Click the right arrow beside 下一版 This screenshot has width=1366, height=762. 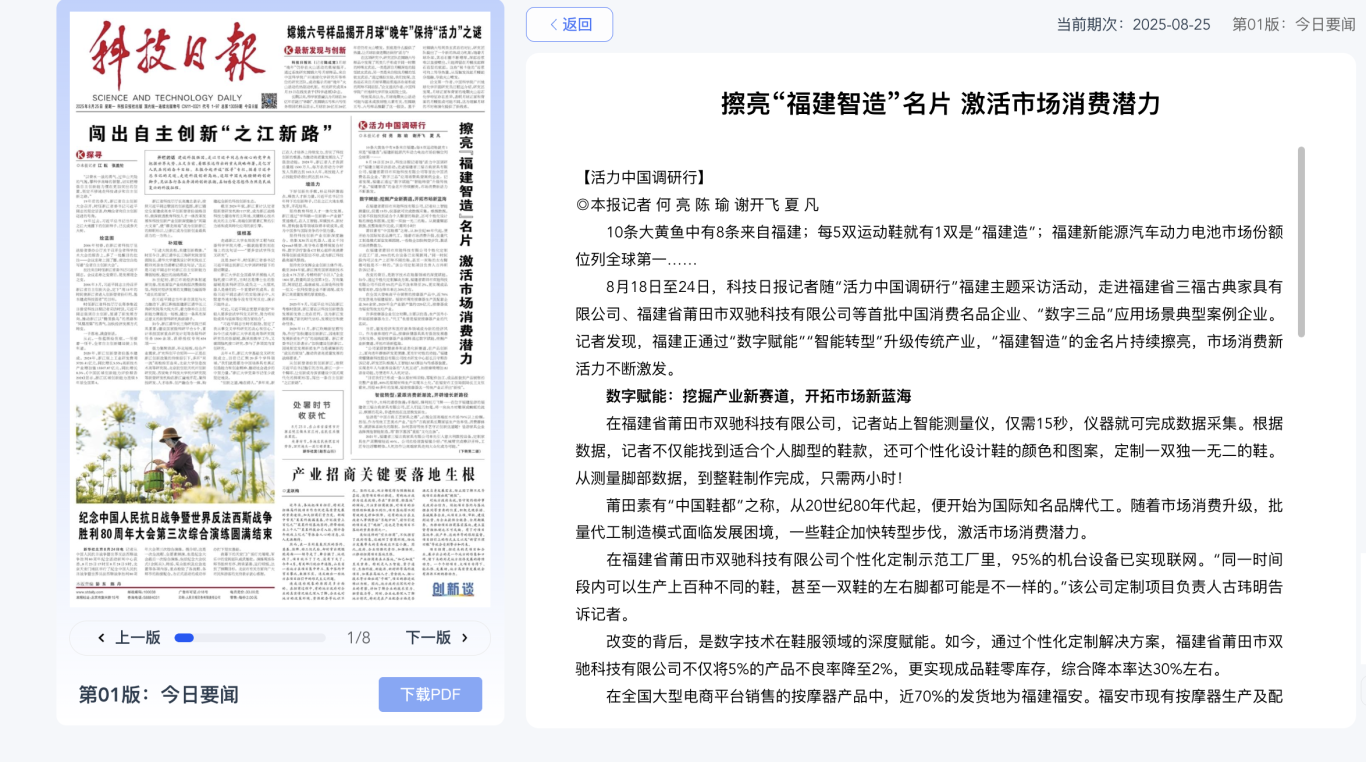[x=465, y=638]
